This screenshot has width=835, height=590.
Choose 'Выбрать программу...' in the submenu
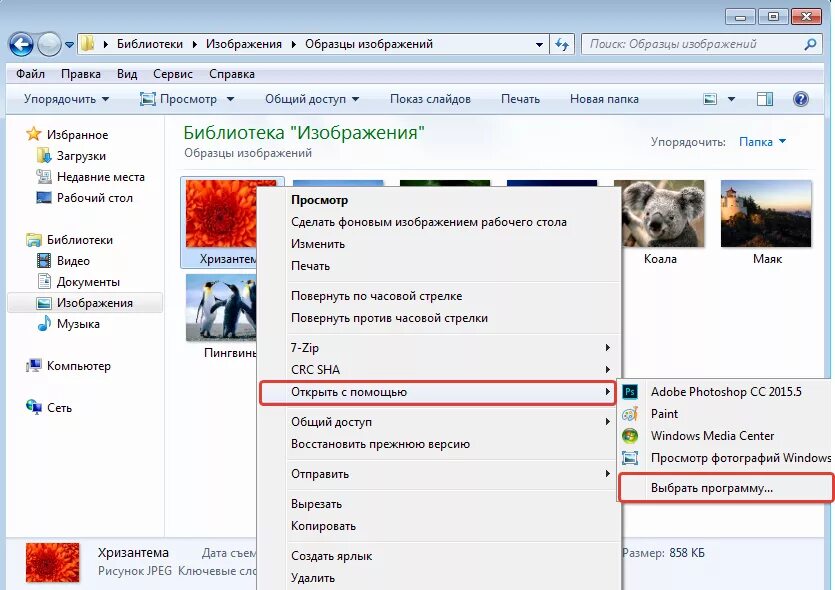725,488
